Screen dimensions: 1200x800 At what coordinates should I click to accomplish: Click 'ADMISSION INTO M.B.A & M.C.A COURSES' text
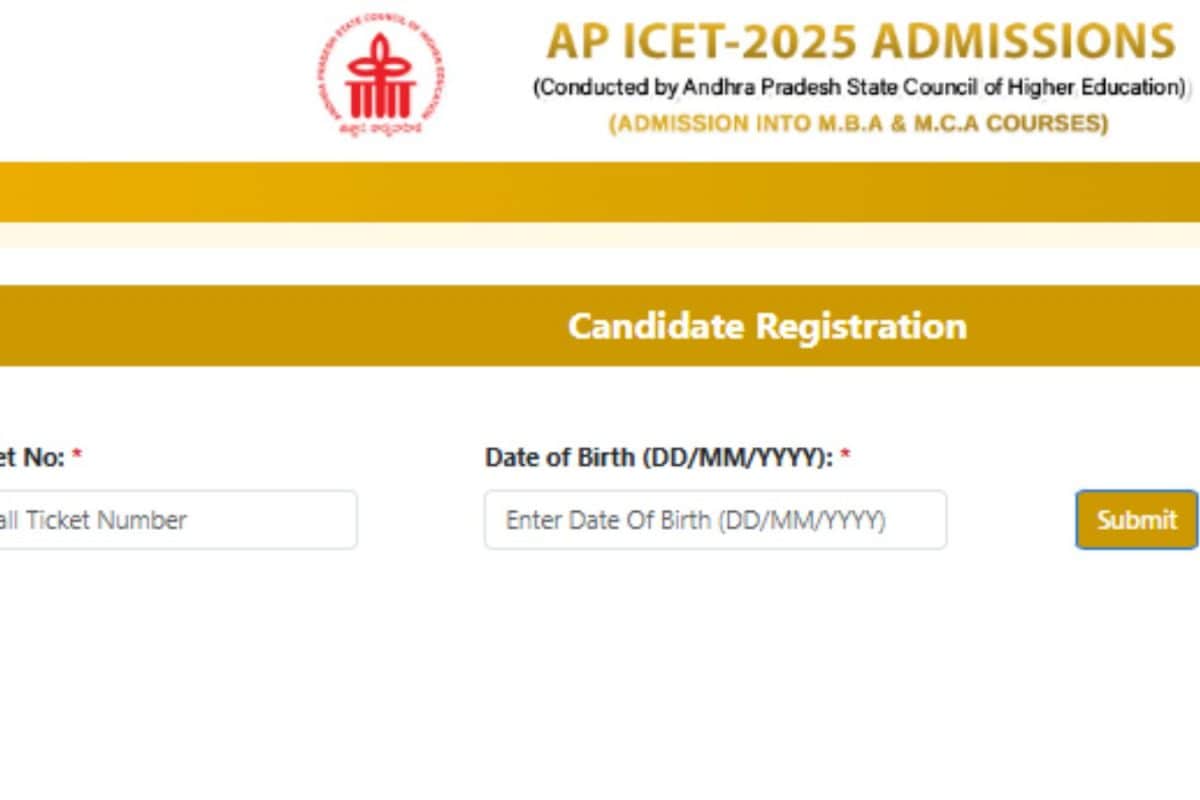click(x=859, y=124)
